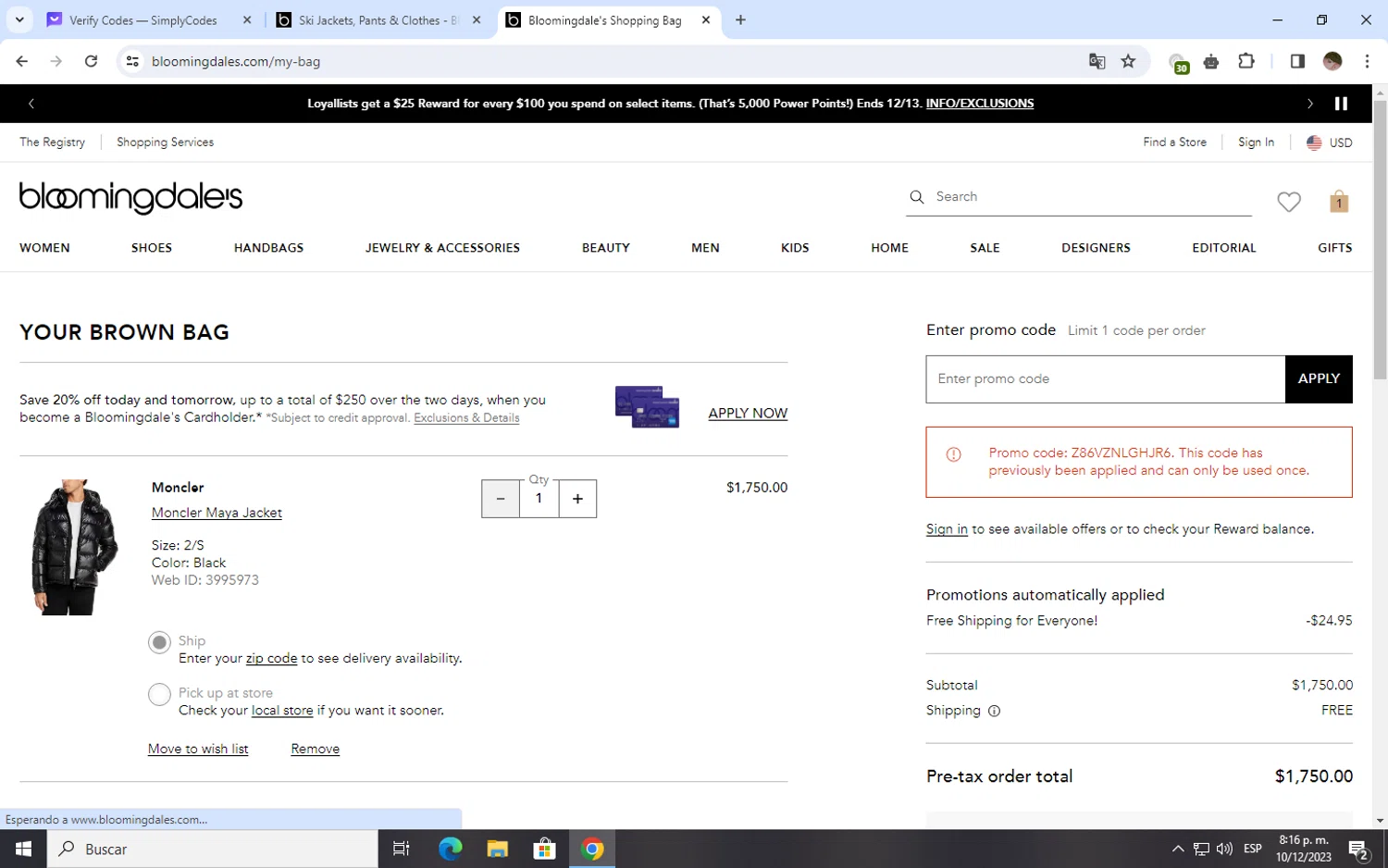Open File Explorer from taskbar
Screen dimensions: 1388x868
pos(497,849)
